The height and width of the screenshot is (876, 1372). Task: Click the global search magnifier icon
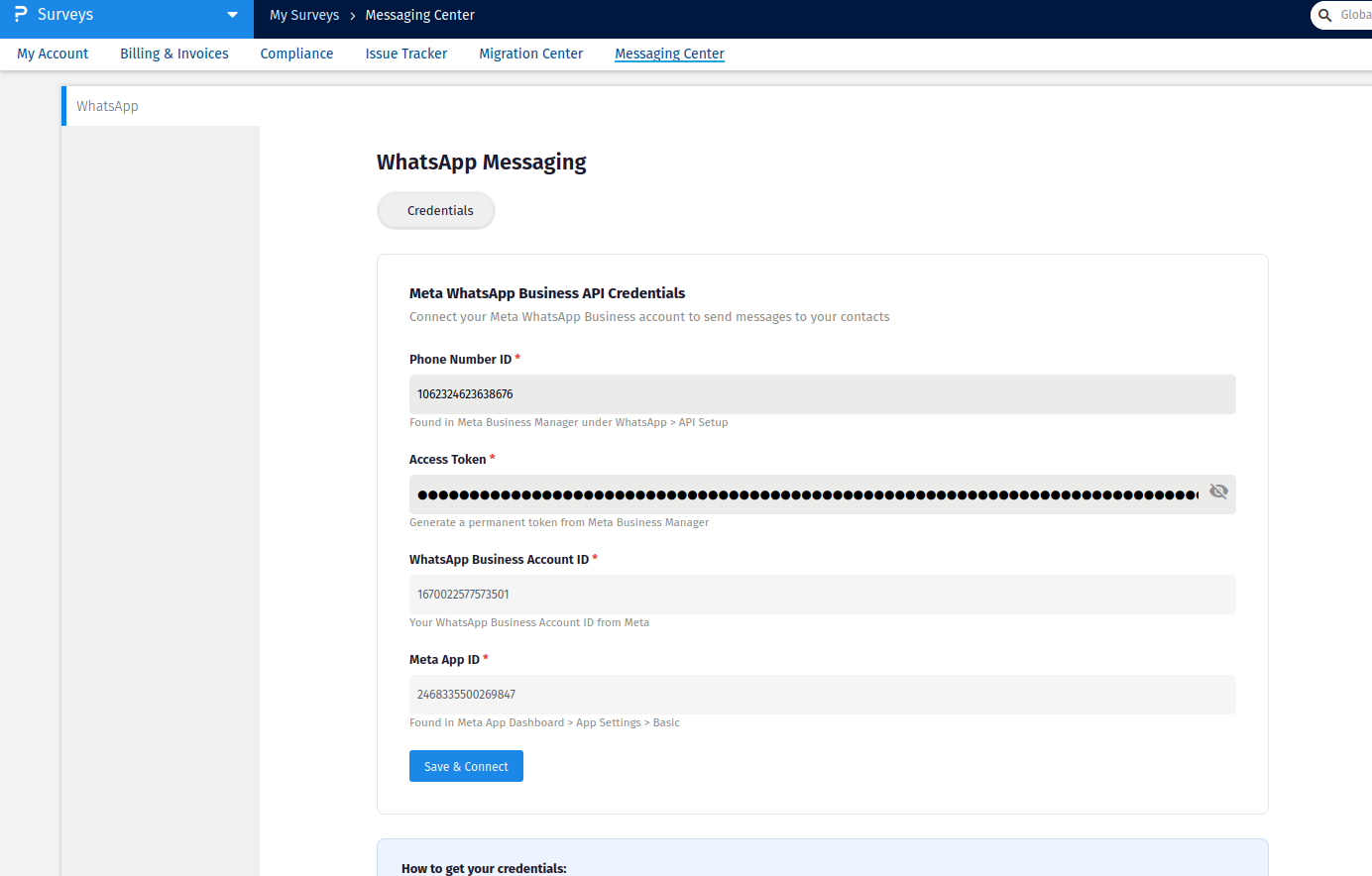click(1324, 15)
